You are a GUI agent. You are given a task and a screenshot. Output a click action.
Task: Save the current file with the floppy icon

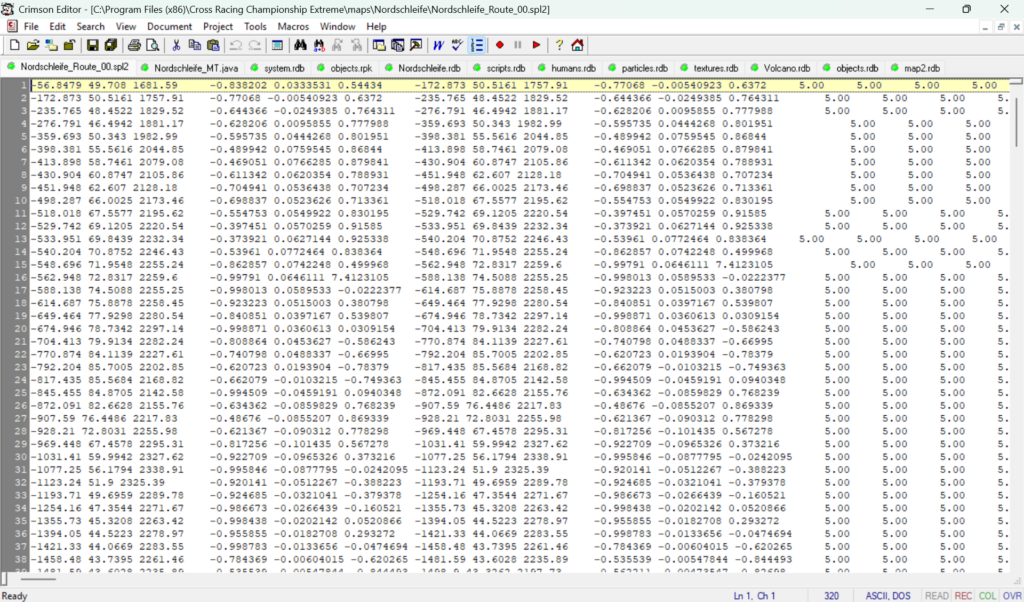pos(93,45)
